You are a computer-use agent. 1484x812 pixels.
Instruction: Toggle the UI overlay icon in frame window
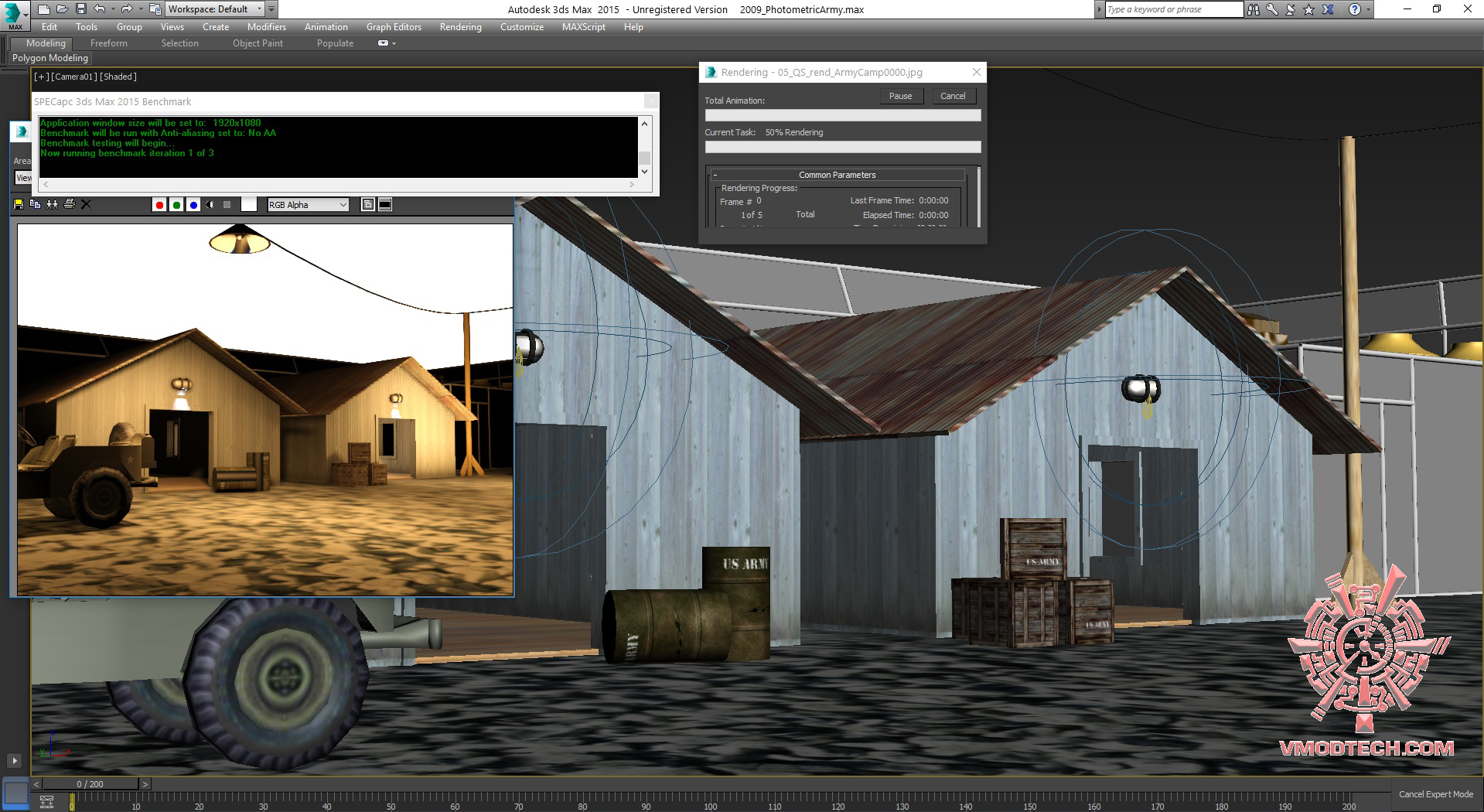click(368, 204)
